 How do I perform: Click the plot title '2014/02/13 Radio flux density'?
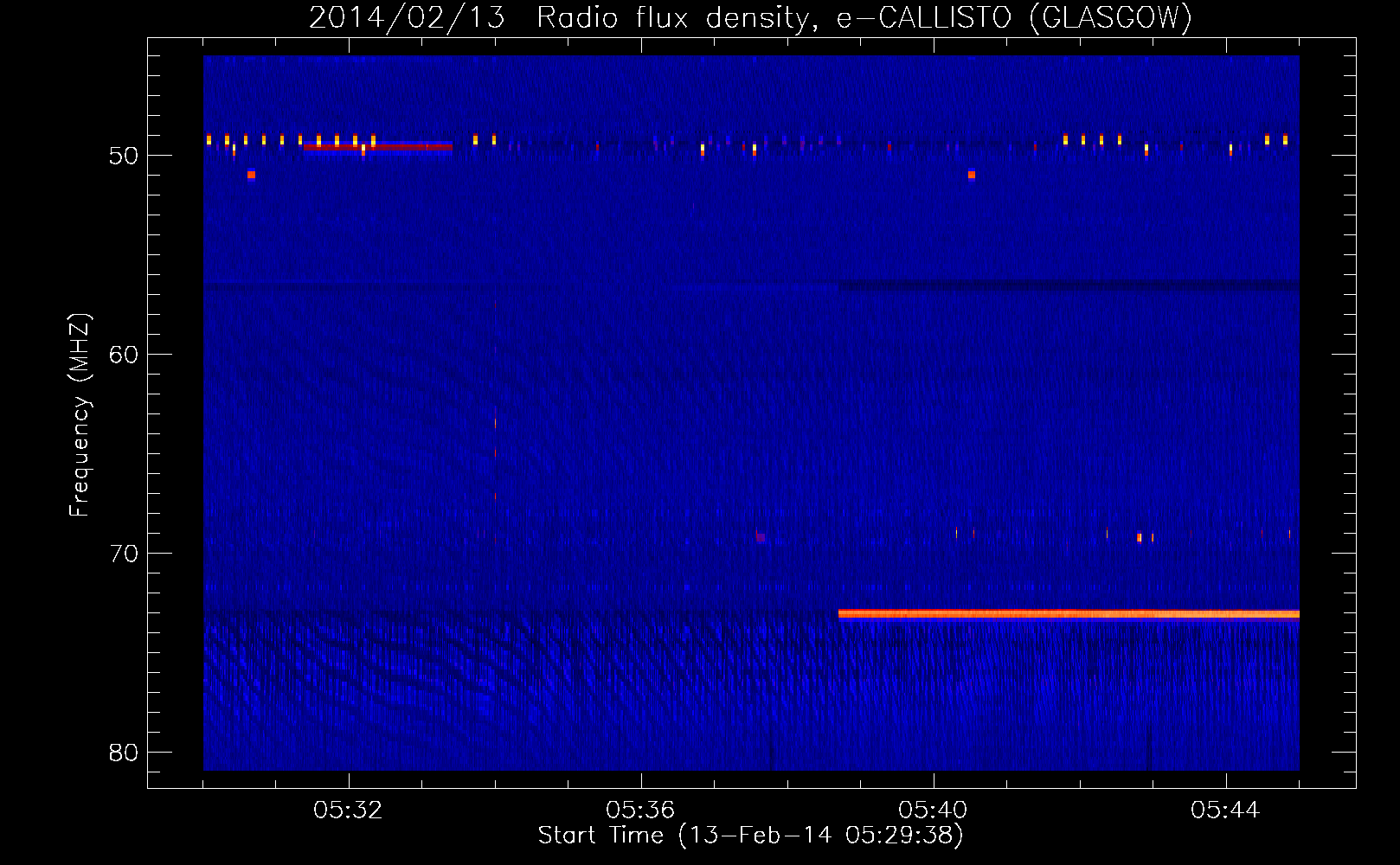[562, 17]
